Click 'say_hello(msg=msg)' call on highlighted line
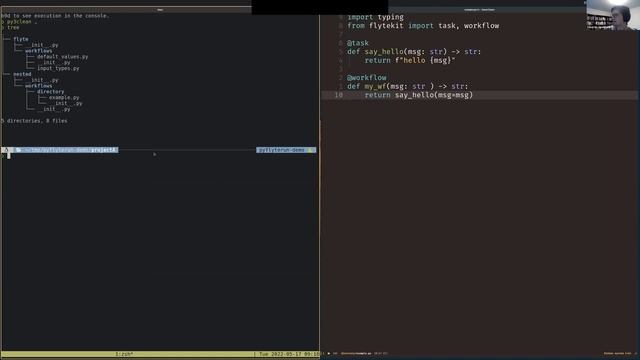640x360 pixels. (x=433, y=95)
